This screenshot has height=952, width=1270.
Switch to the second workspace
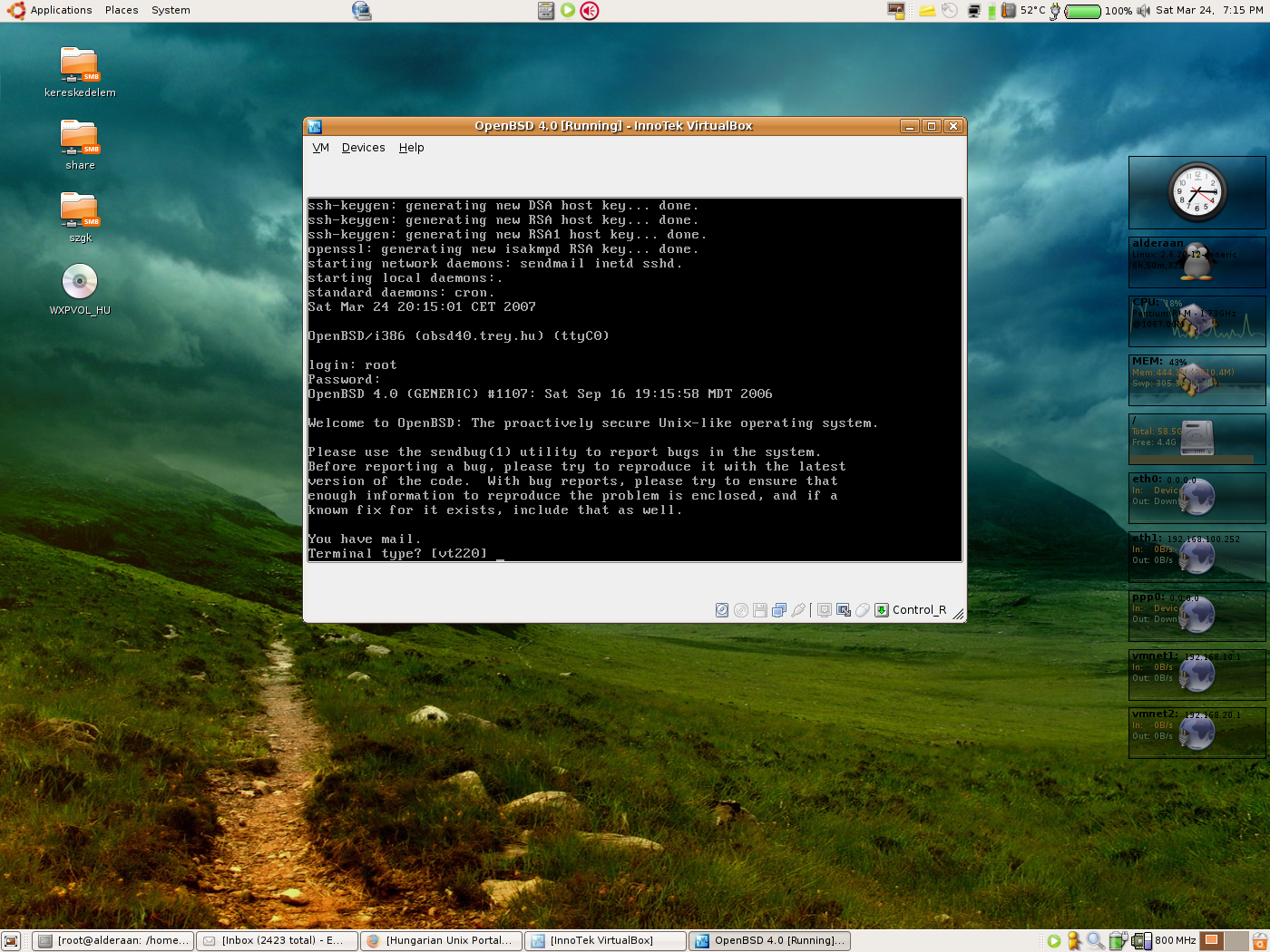(1236, 941)
